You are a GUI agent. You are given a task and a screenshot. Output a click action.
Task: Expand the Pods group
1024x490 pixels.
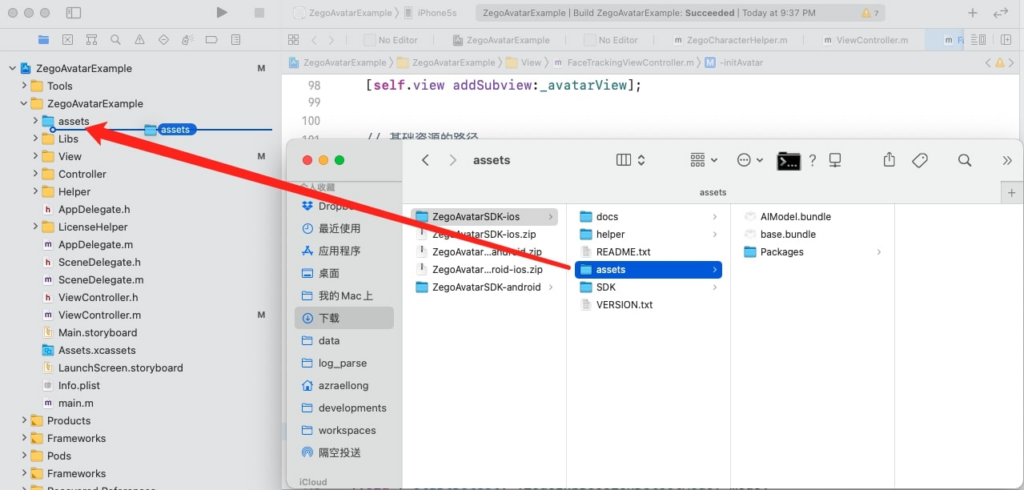click(x=24, y=455)
